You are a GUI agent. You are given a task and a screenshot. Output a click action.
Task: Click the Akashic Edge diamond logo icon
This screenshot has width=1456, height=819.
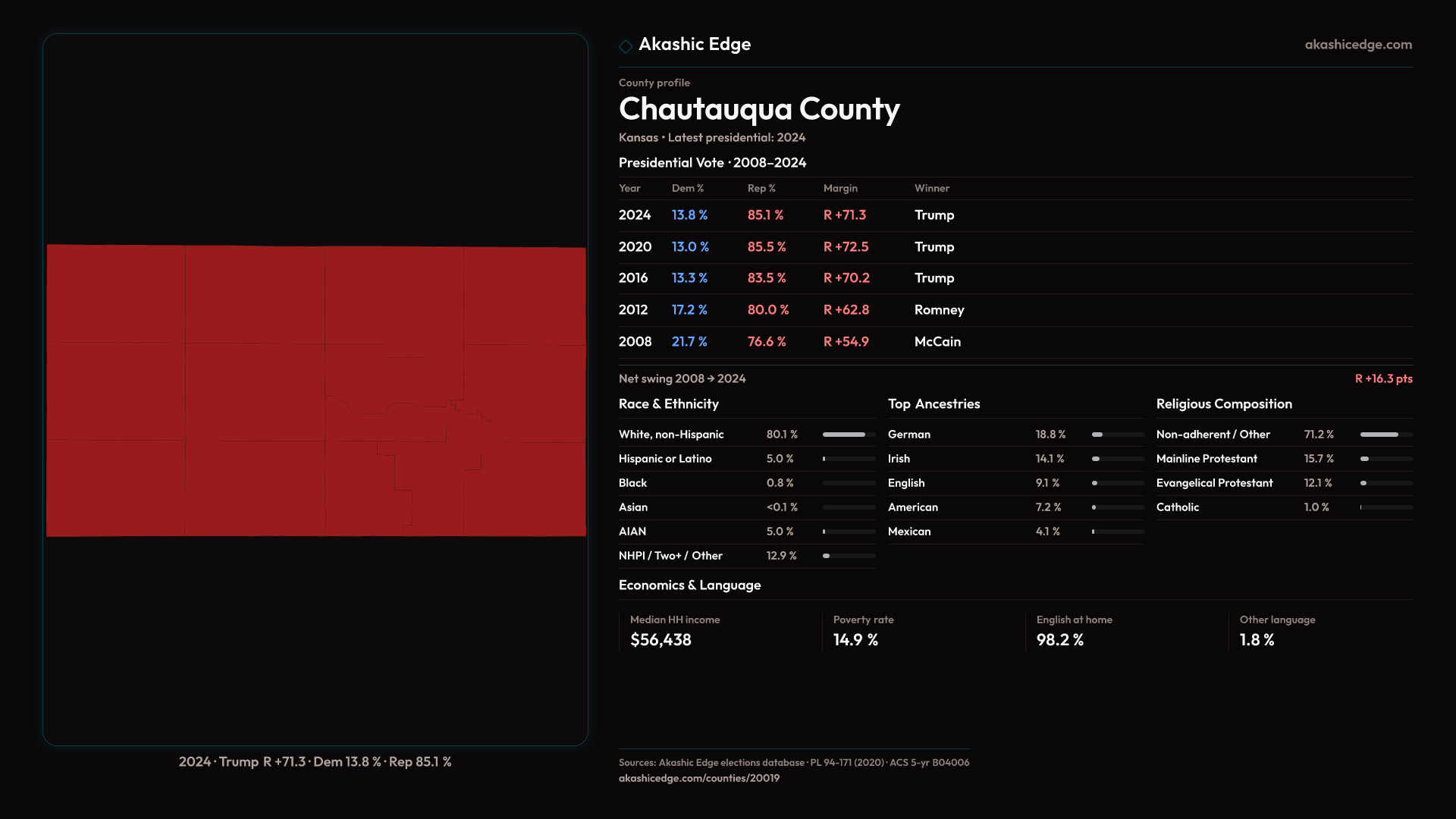(x=626, y=46)
